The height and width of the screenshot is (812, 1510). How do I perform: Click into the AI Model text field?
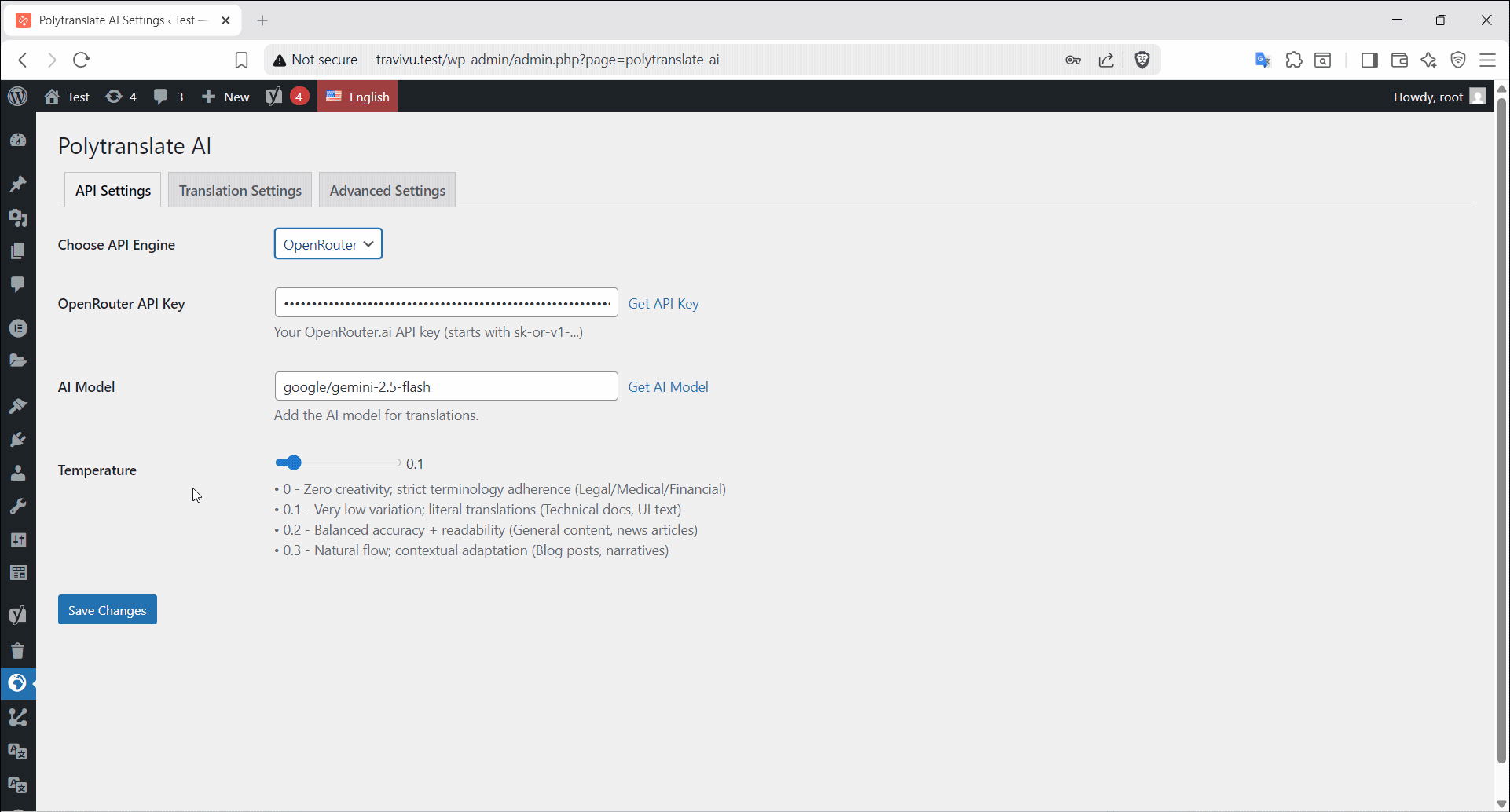pyautogui.click(x=446, y=386)
